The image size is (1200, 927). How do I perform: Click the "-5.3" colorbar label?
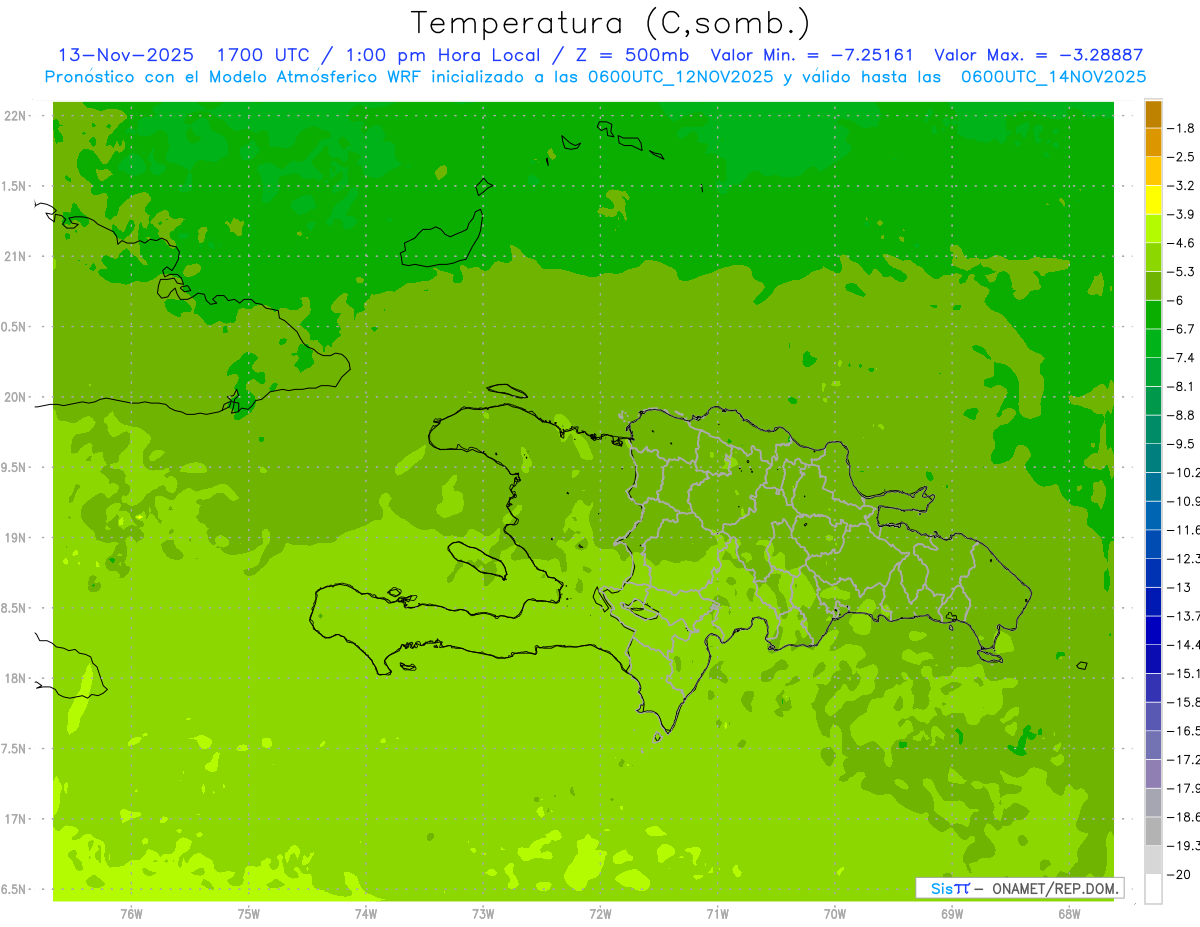coord(1180,272)
